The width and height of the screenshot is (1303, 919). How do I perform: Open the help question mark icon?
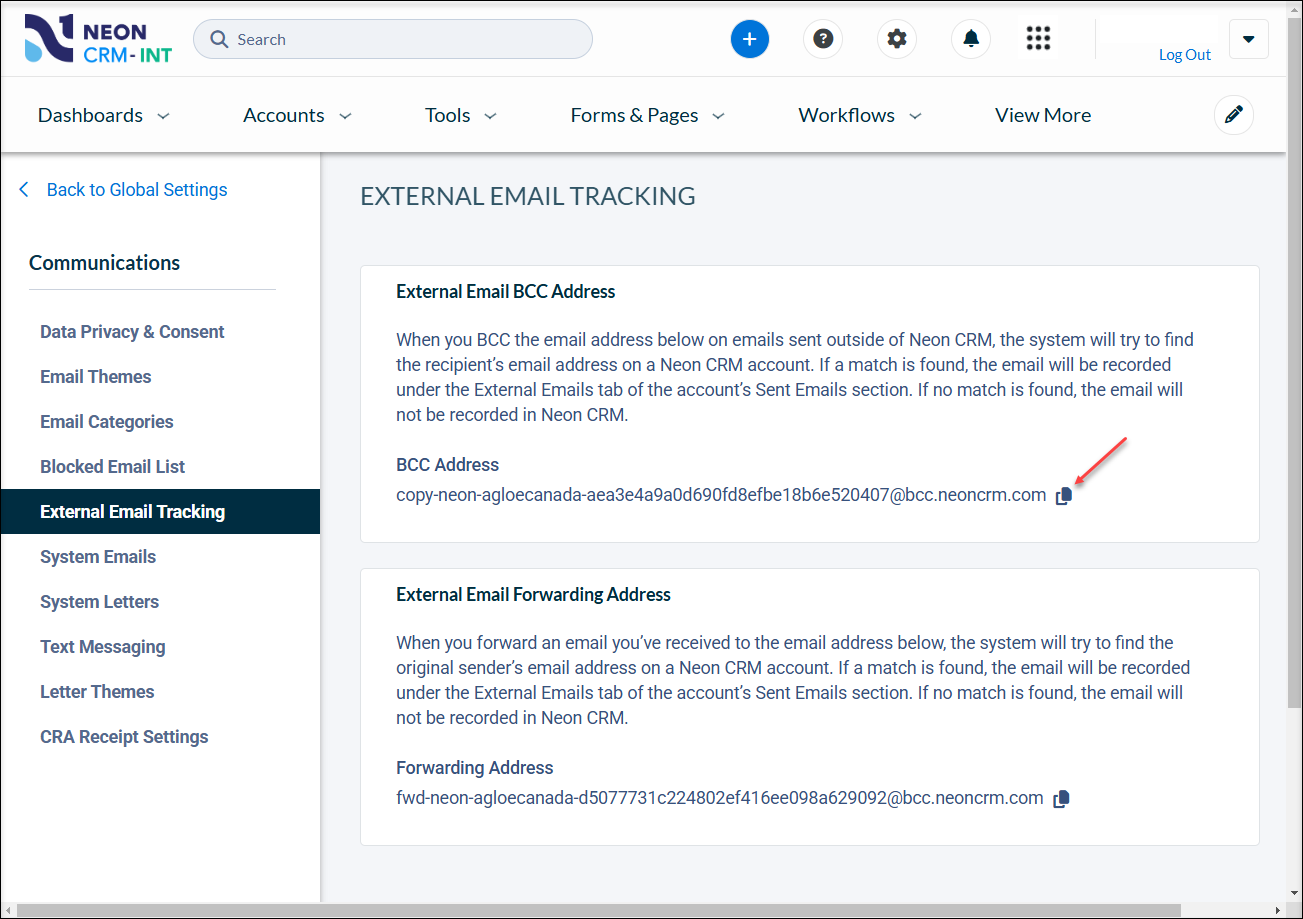click(823, 39)
